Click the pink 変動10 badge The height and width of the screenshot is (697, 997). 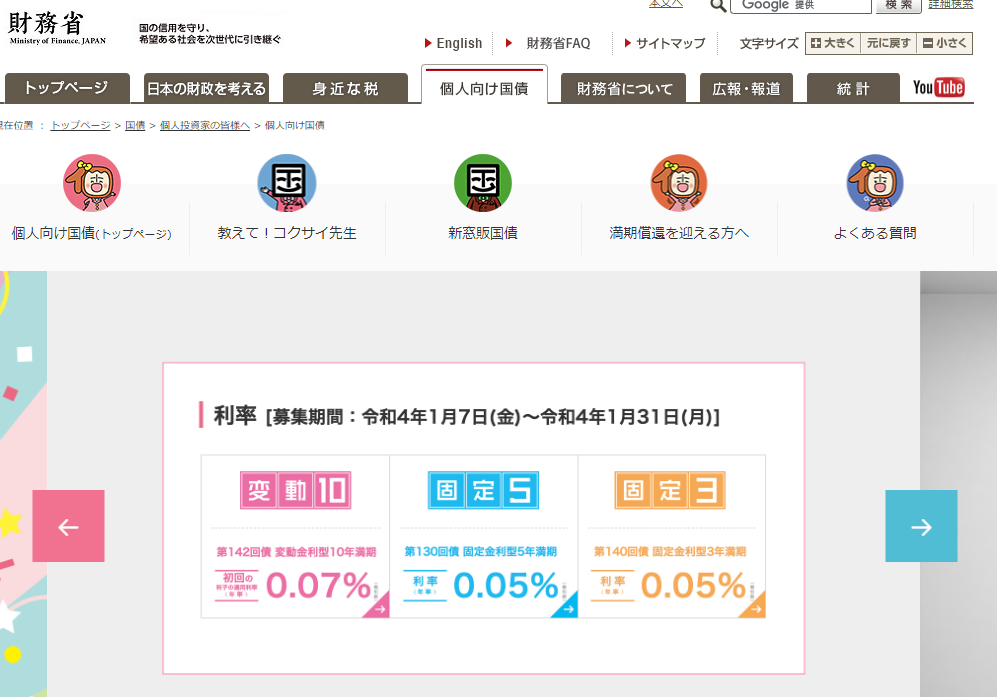coord(296,490)
